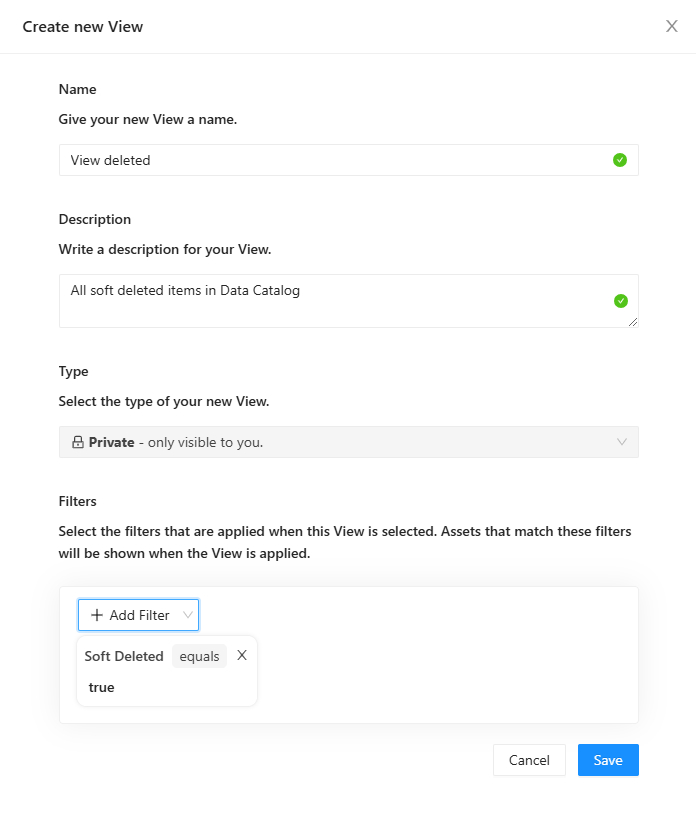Open the Type dropdown showing Private

pyautogui.click(x=340, y=442)
